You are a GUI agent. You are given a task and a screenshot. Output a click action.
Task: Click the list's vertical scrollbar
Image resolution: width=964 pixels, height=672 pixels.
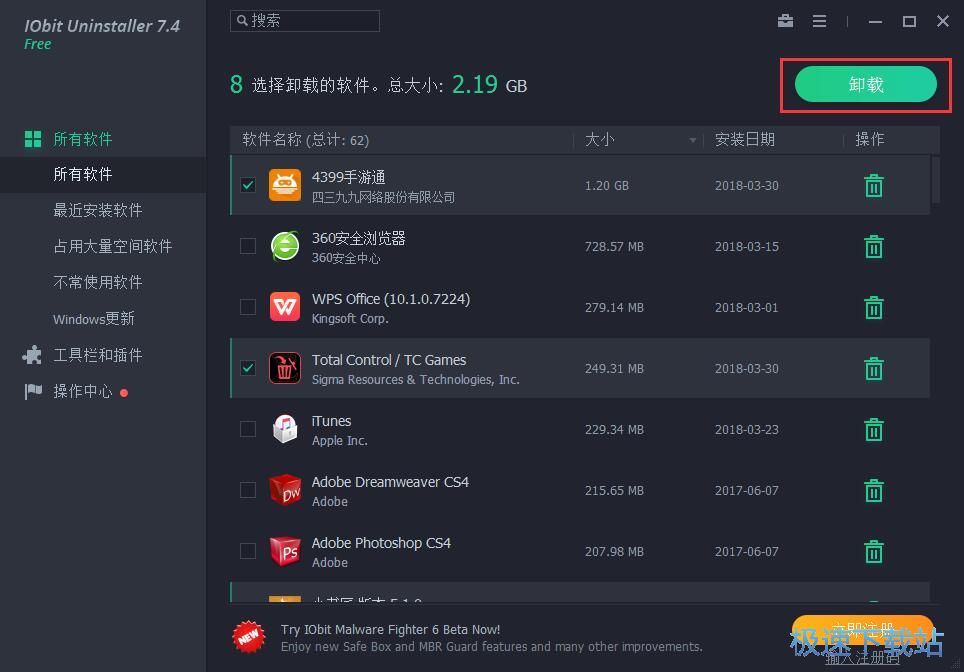coord(936,180)
